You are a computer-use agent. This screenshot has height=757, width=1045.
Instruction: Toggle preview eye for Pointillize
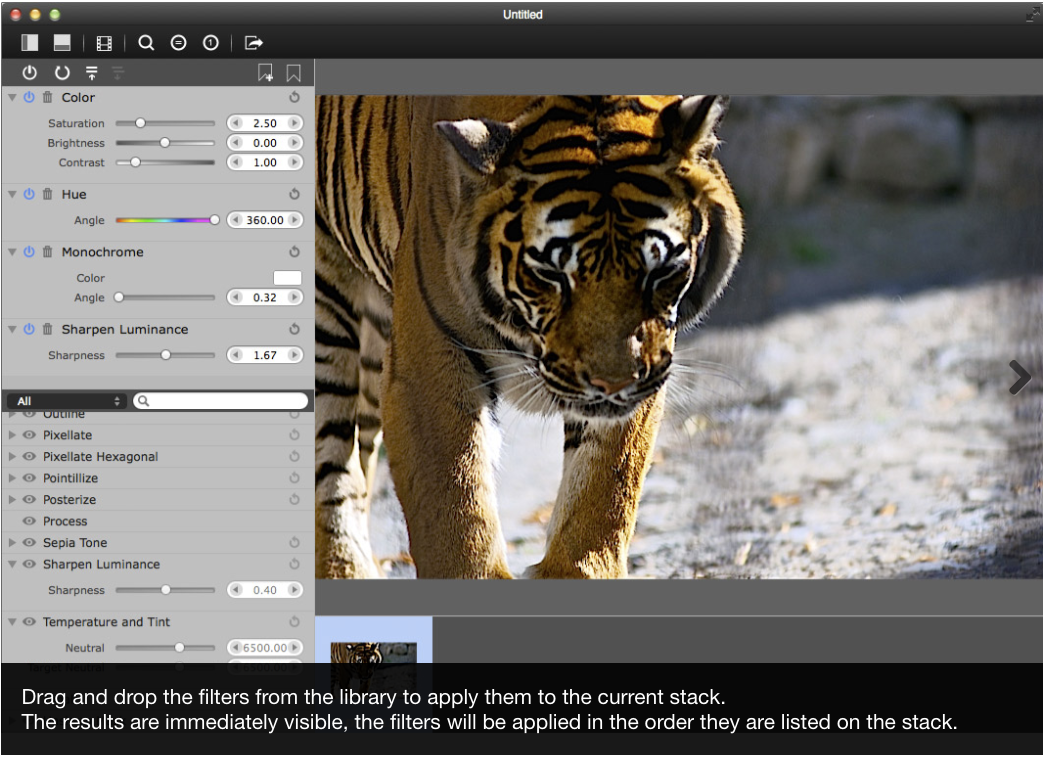pos(29,478)
